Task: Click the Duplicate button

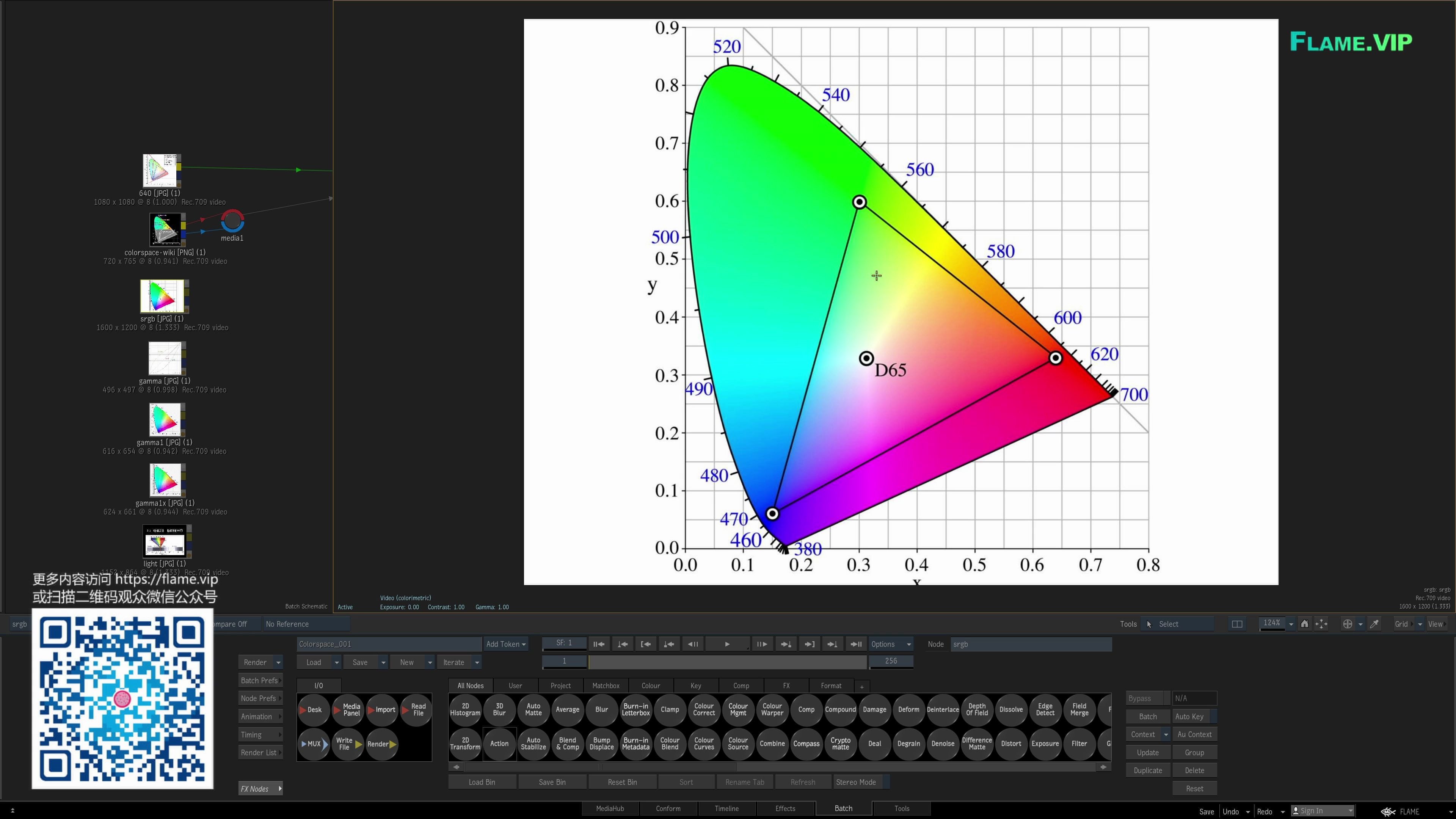Action: pyautogui.click(x=1147, y=770)
